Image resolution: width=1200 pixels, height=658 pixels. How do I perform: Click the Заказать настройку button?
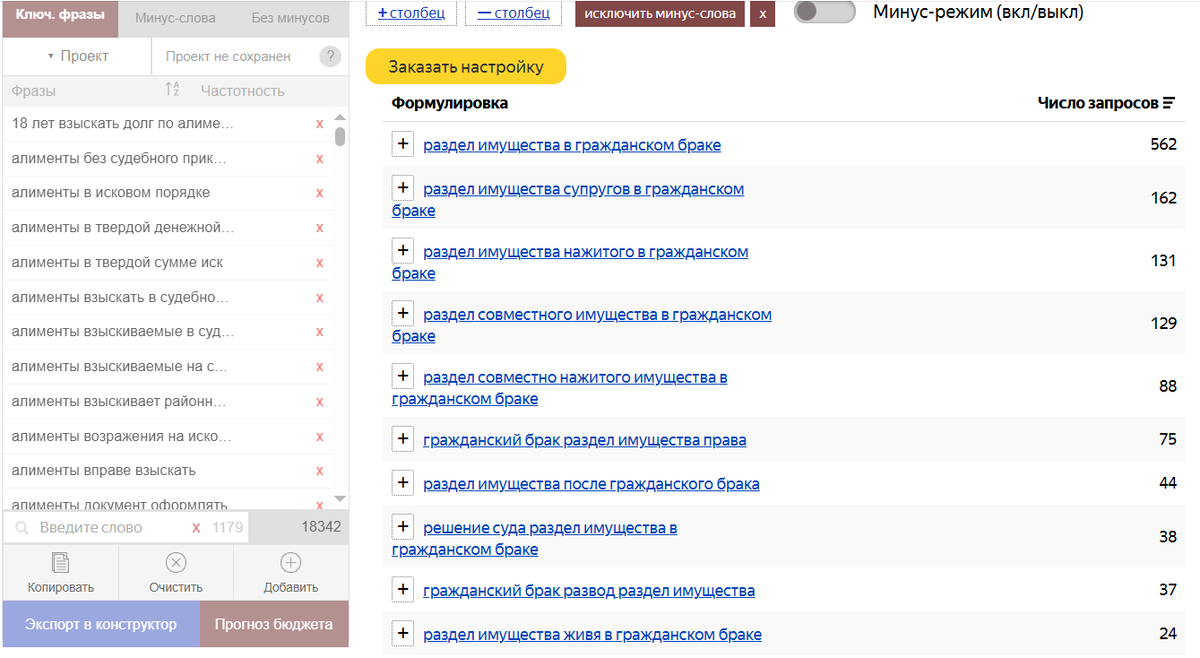coord(466,66)
